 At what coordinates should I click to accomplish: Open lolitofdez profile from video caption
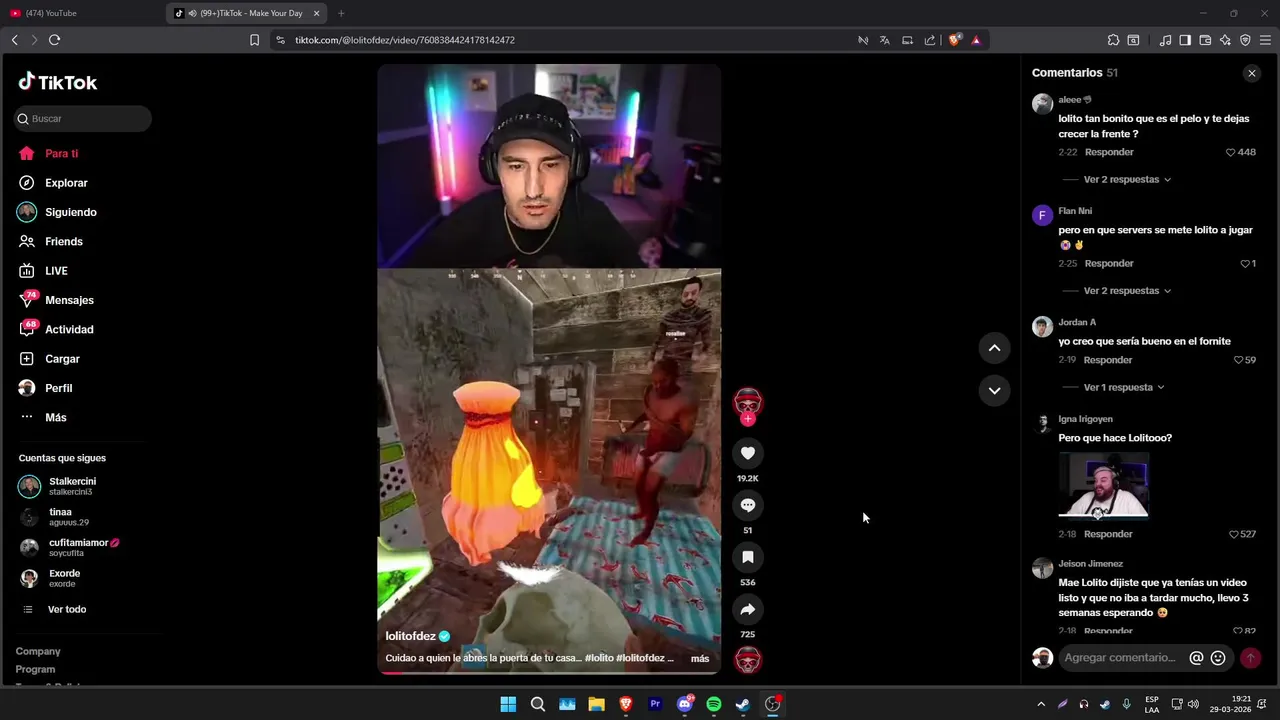411,636
